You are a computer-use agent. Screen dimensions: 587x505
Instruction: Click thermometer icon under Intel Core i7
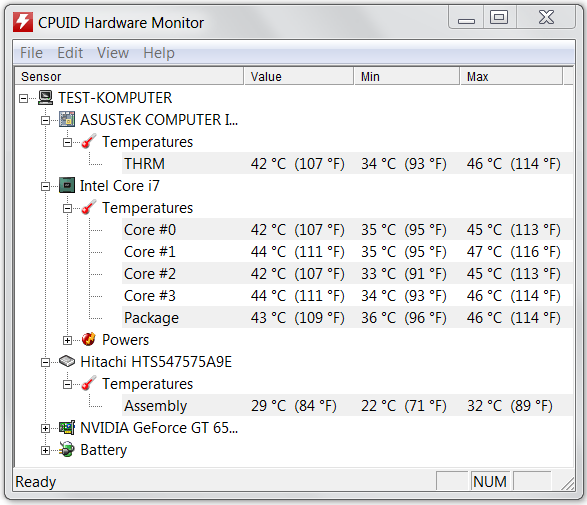[89, 207]
